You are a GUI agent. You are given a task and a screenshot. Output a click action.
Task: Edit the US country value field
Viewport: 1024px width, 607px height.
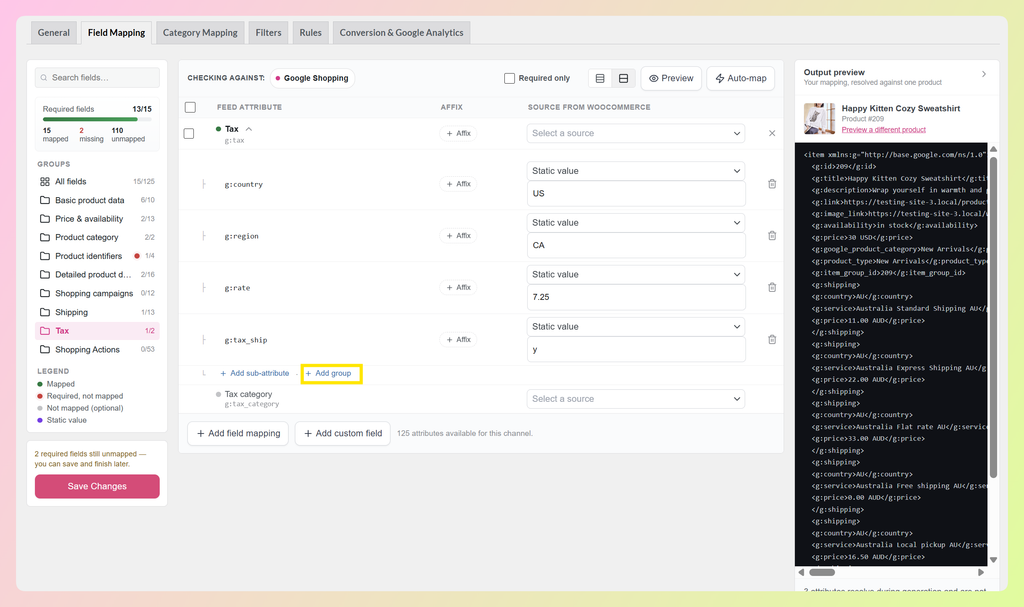point(636,194)
